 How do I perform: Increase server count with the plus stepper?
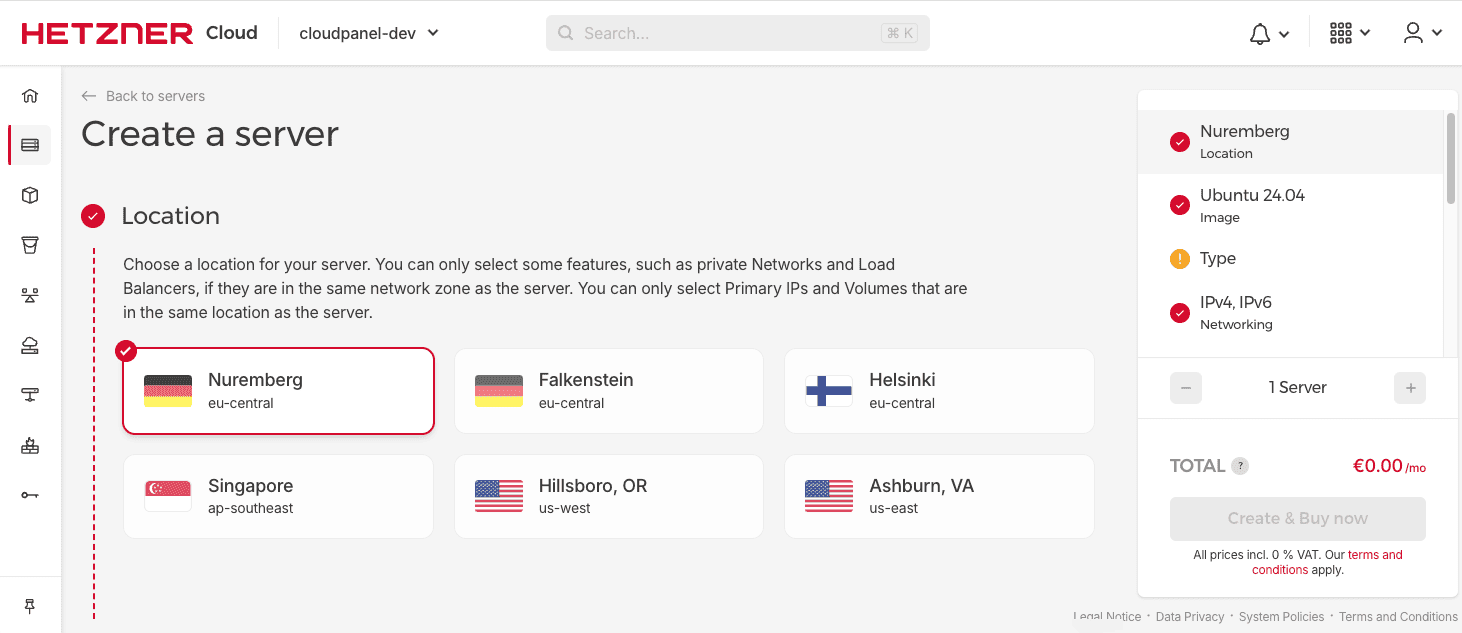tap(1410, 388)
